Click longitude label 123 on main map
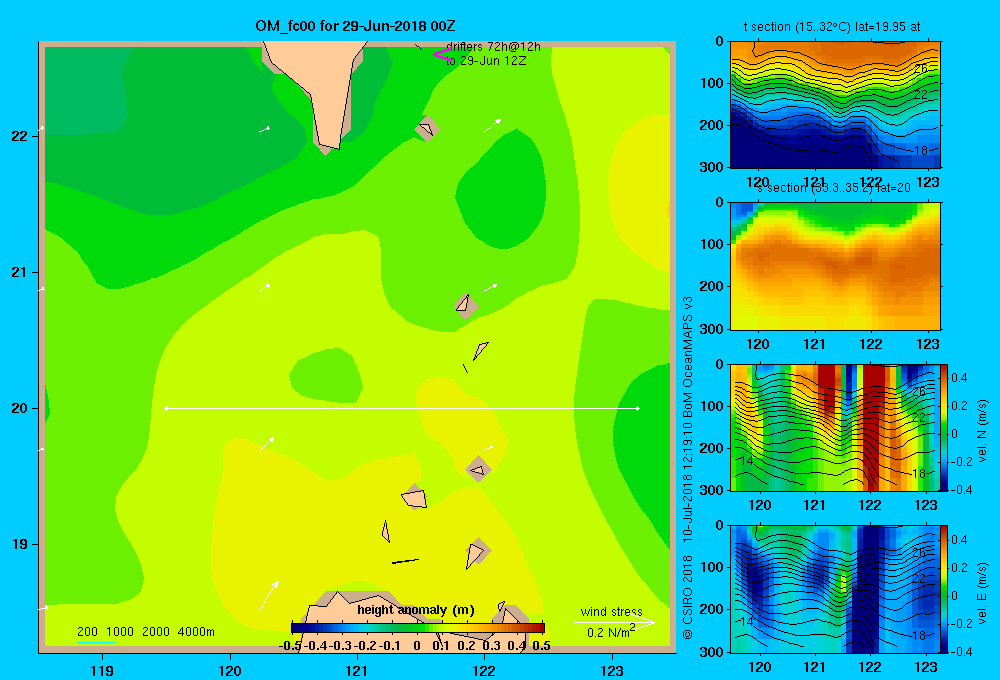This screenshot has width=1000, height=680. [612, 670]
